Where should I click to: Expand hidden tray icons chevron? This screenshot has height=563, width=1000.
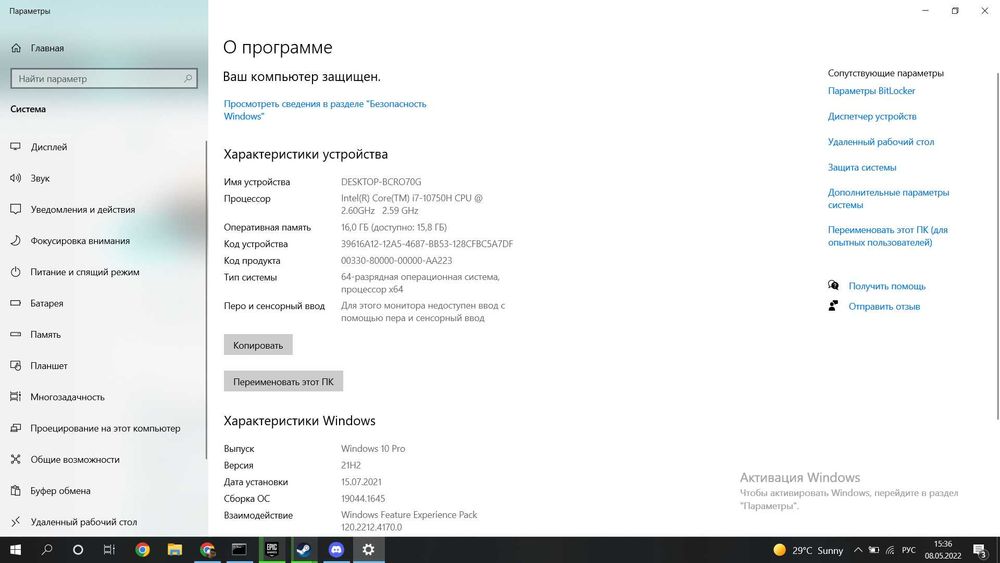coord(858,550)
